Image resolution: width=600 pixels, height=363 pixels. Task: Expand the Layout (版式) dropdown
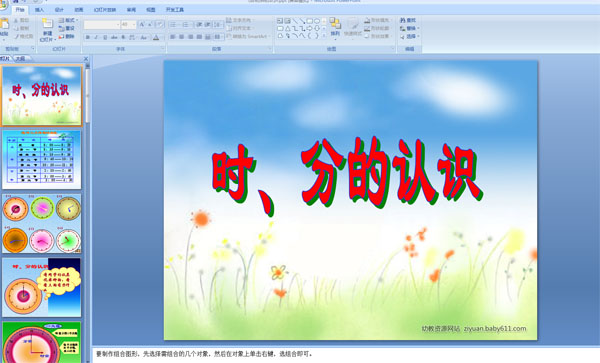(x=69, y=20)
